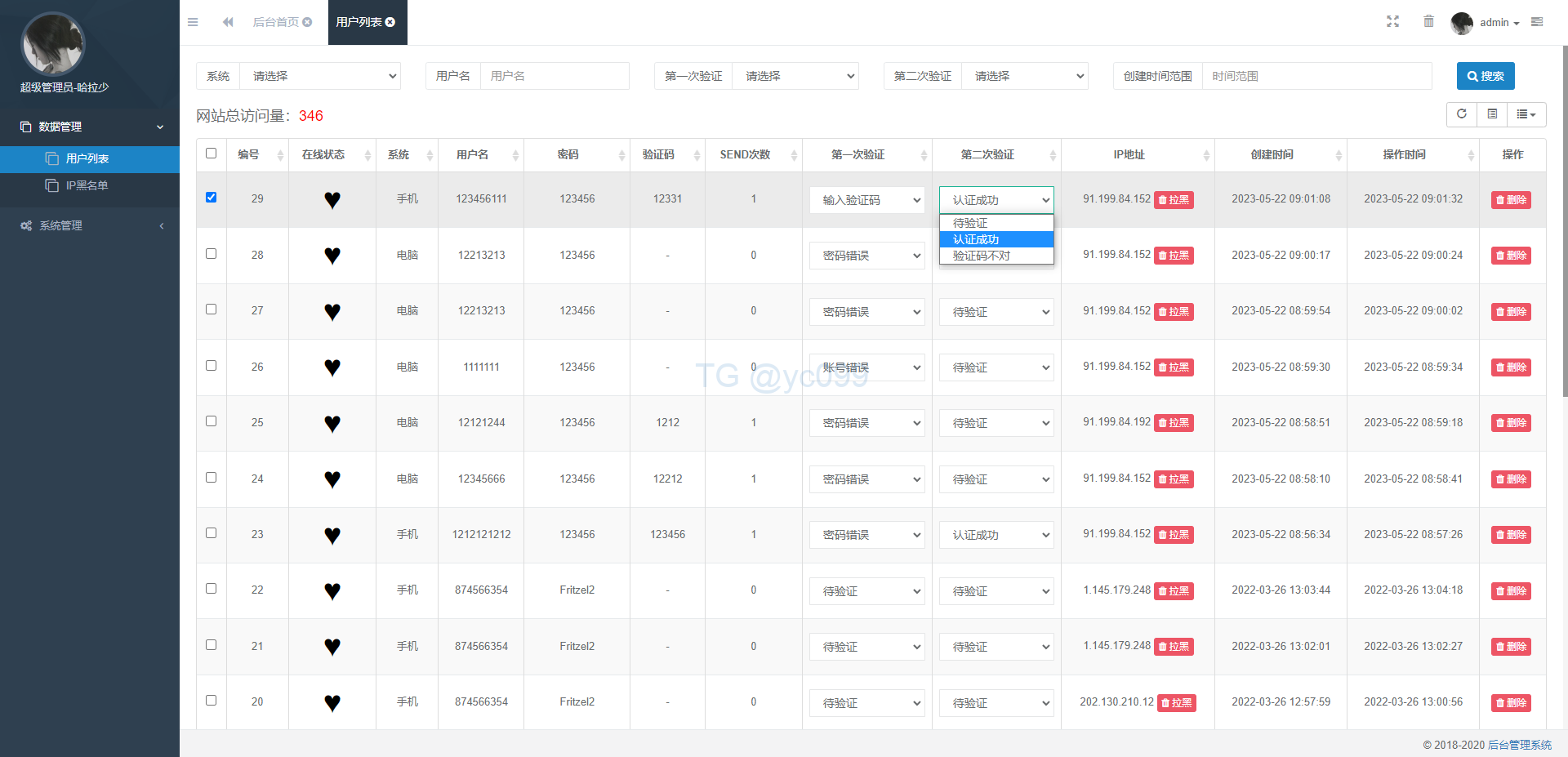Check the checkbox for row 25
Image resolution: width=1568 pixels, height=757 pixels.
pyautogui.click(x=211, y=421)
